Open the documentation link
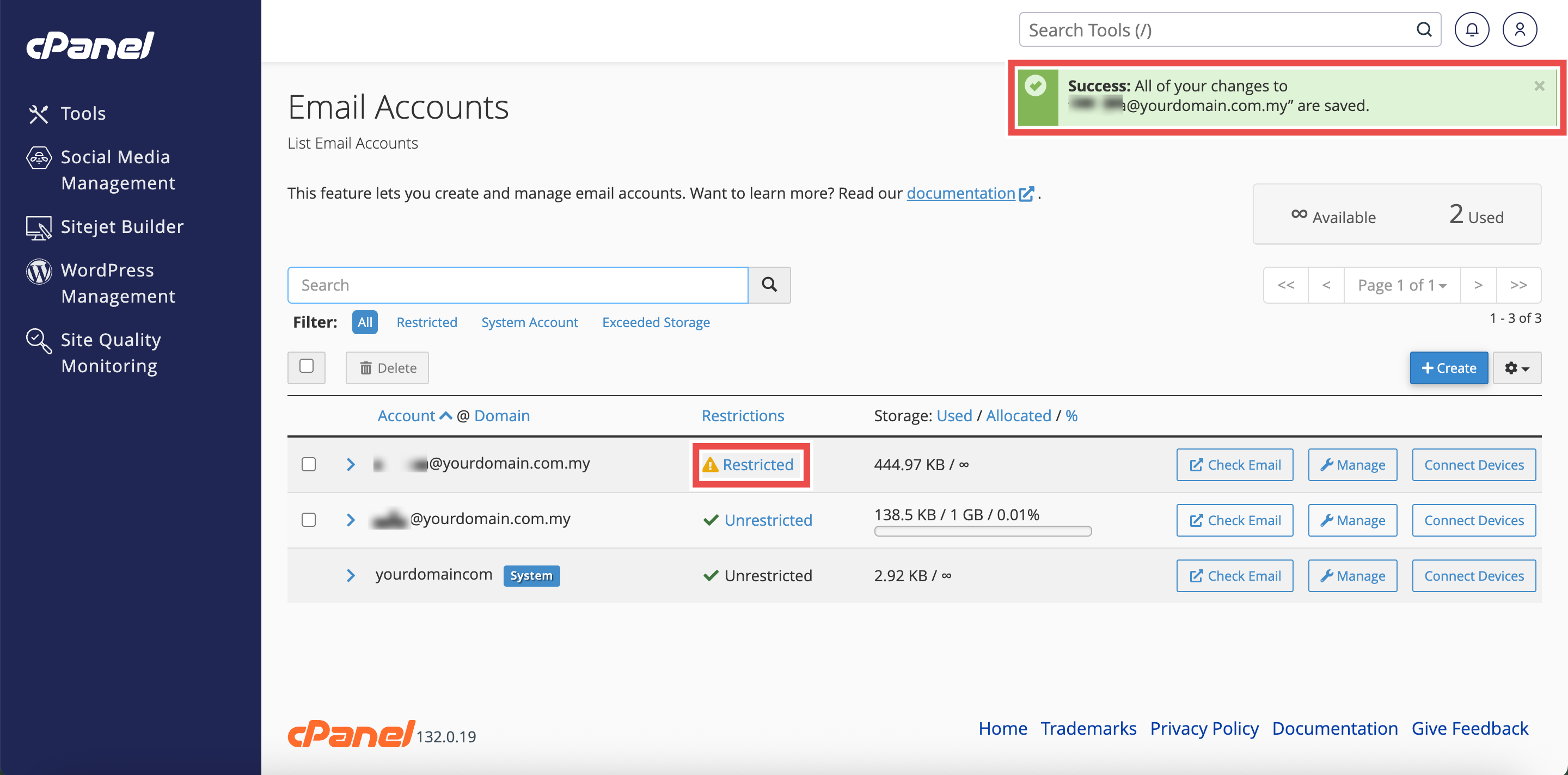The image size is (1568, 775). tap(960, 193)
